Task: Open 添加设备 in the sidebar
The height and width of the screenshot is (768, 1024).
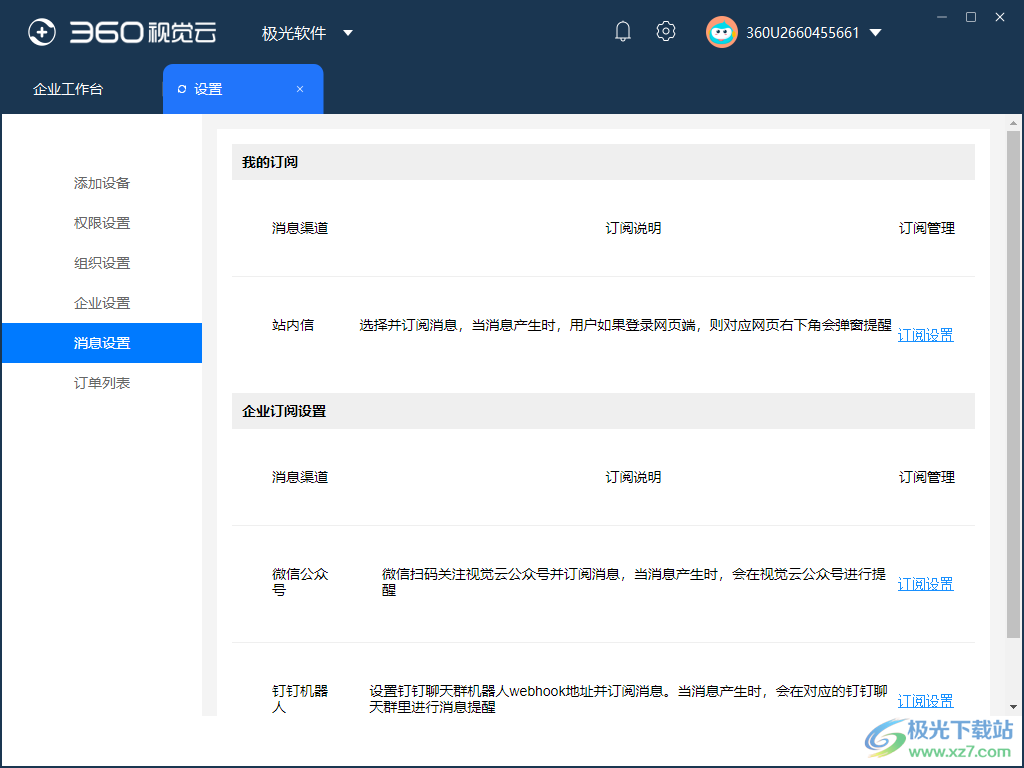Action: 102,183
